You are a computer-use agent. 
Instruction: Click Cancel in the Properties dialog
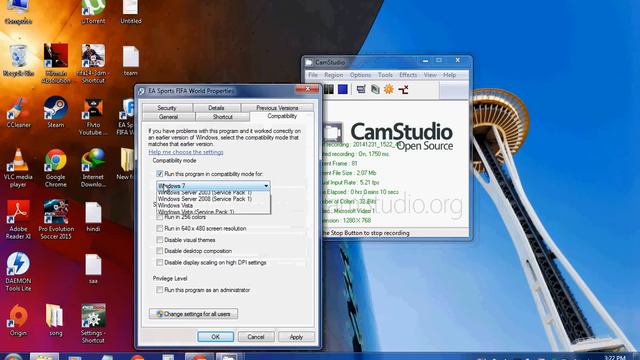click(x=256, y=337)
